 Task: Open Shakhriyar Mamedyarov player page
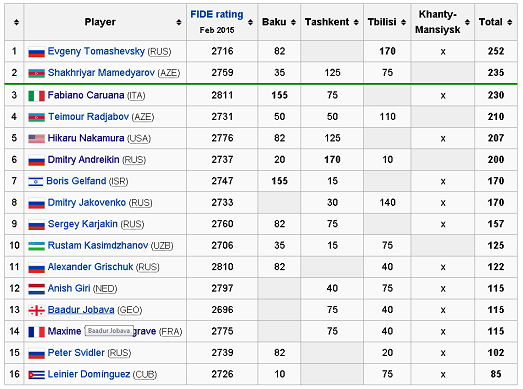point(101,72)
